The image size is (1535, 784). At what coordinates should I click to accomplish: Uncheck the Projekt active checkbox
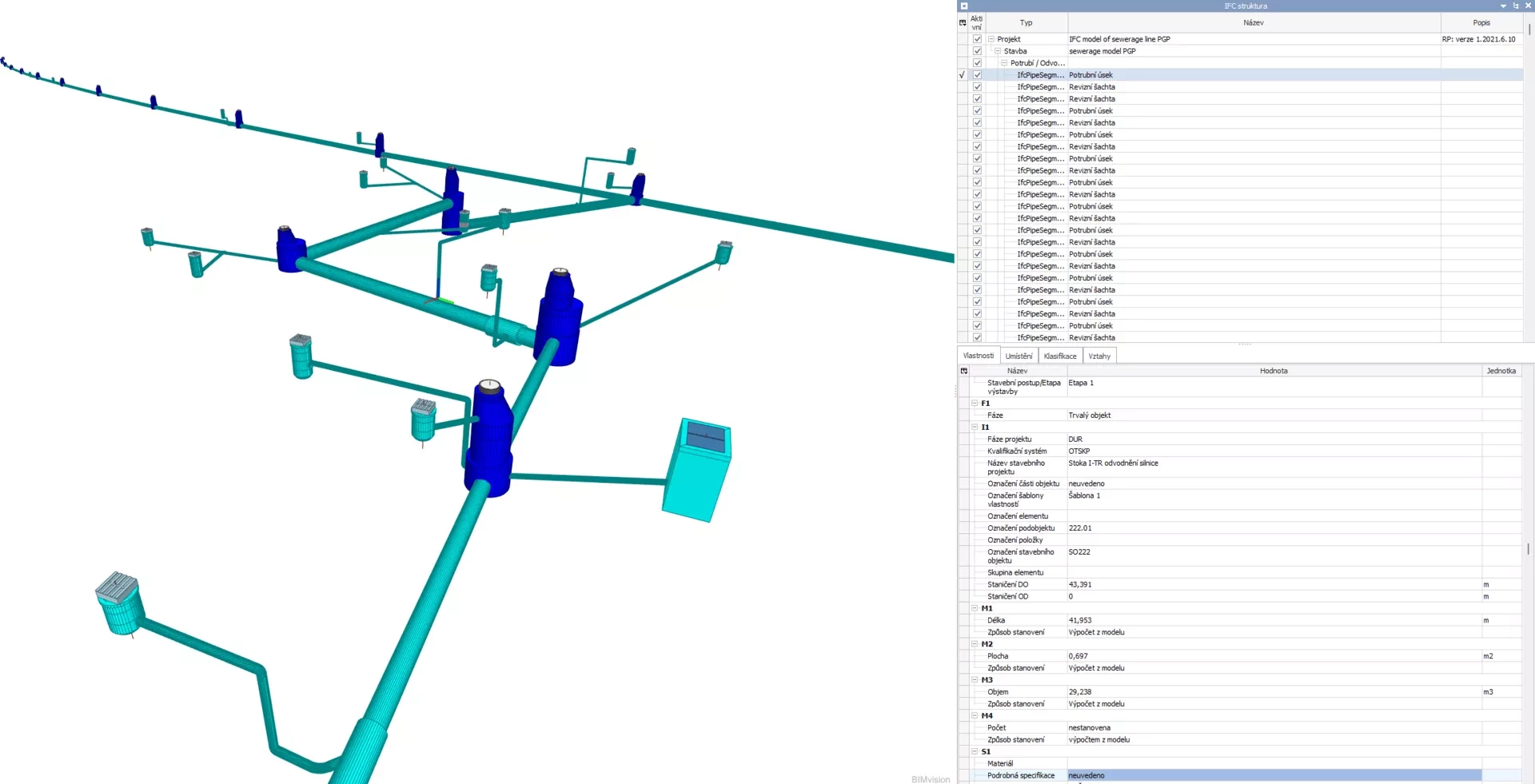[x=977, y=39]
